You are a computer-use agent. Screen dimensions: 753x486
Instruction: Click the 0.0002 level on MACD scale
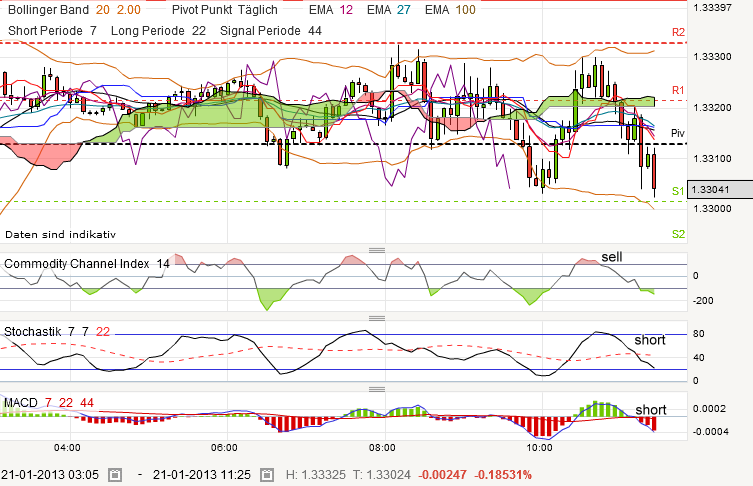click(x=709, y=409)
